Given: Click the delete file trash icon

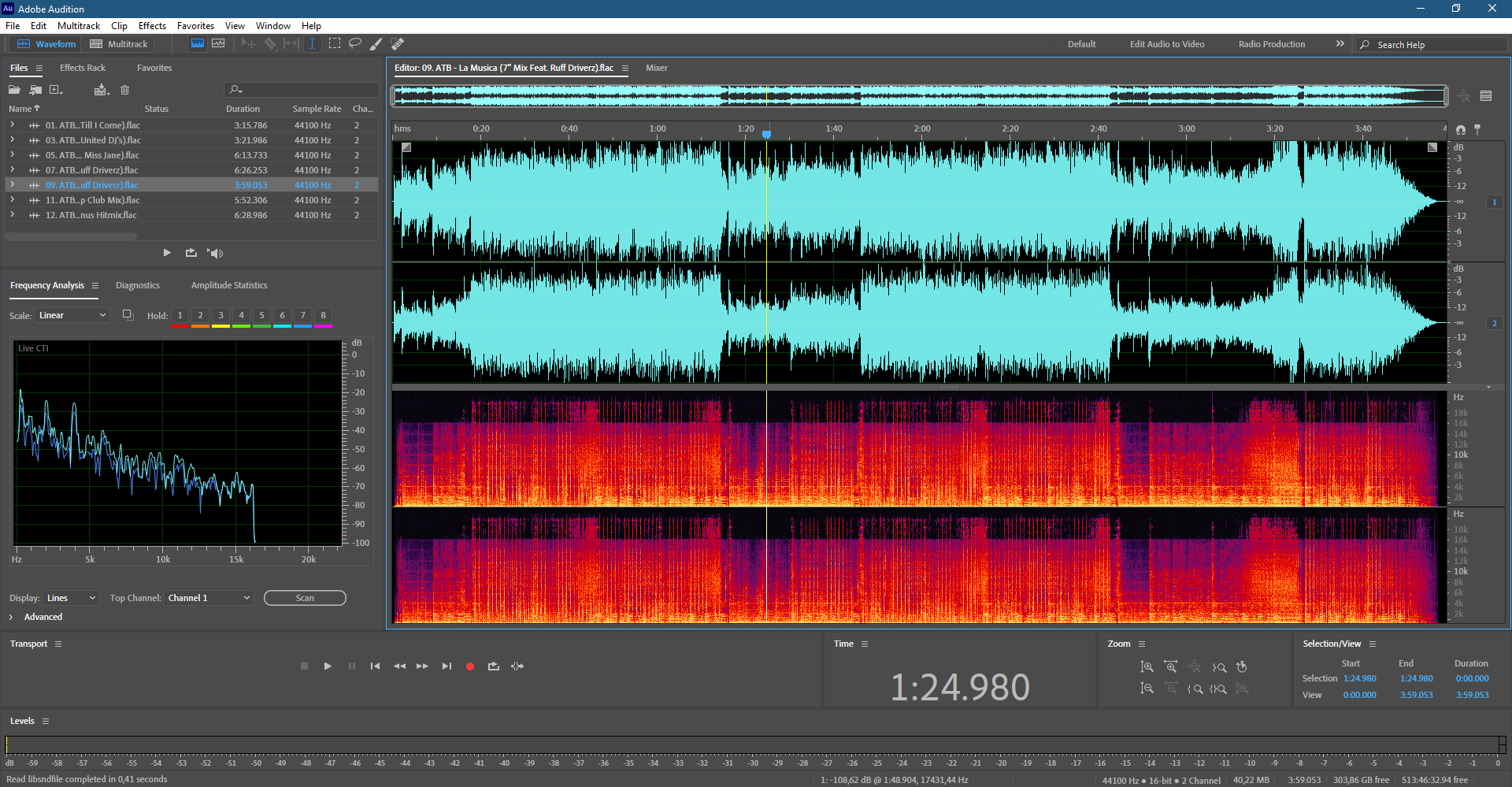Looking at the screenshot, I should click(124, 90).
